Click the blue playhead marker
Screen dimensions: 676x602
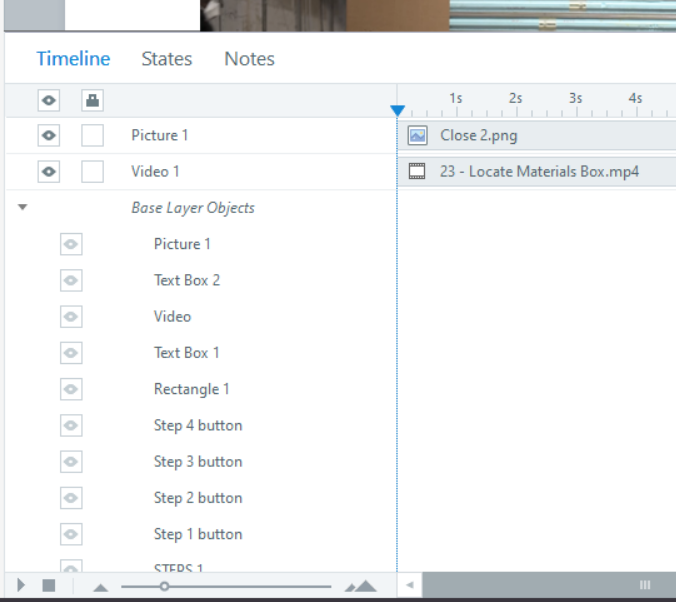(x=397, y=110)
